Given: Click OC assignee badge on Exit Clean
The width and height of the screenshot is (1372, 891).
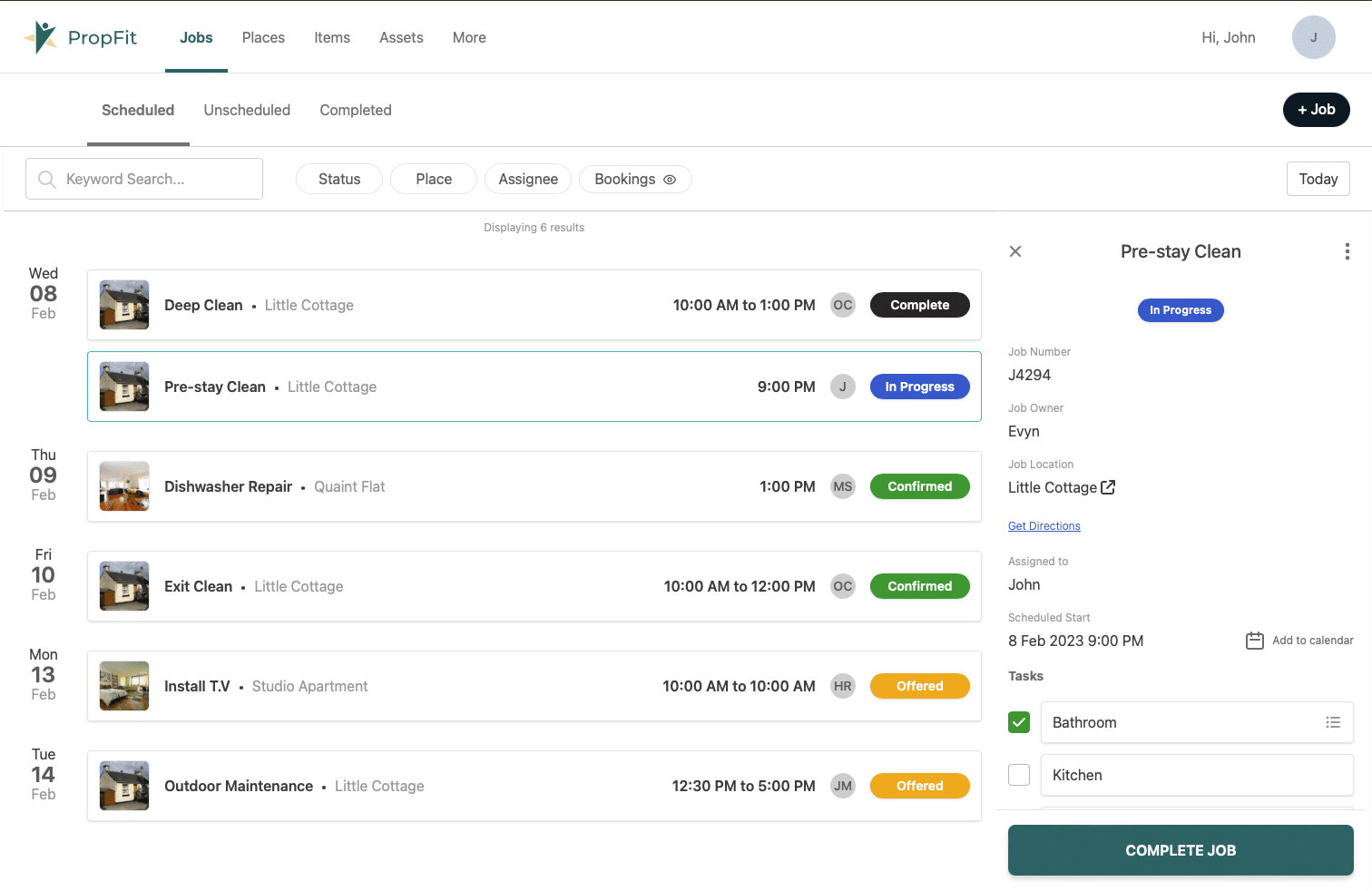Looking at the screenshot, I should pos(843,586).
